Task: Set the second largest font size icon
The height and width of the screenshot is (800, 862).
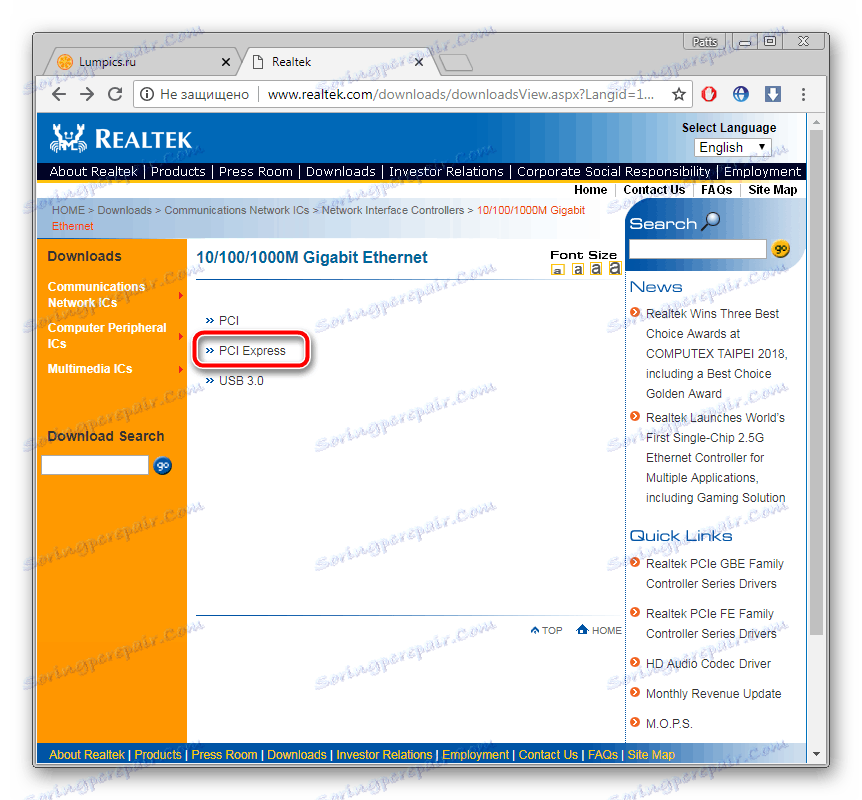Action: [x=596, y=268]
